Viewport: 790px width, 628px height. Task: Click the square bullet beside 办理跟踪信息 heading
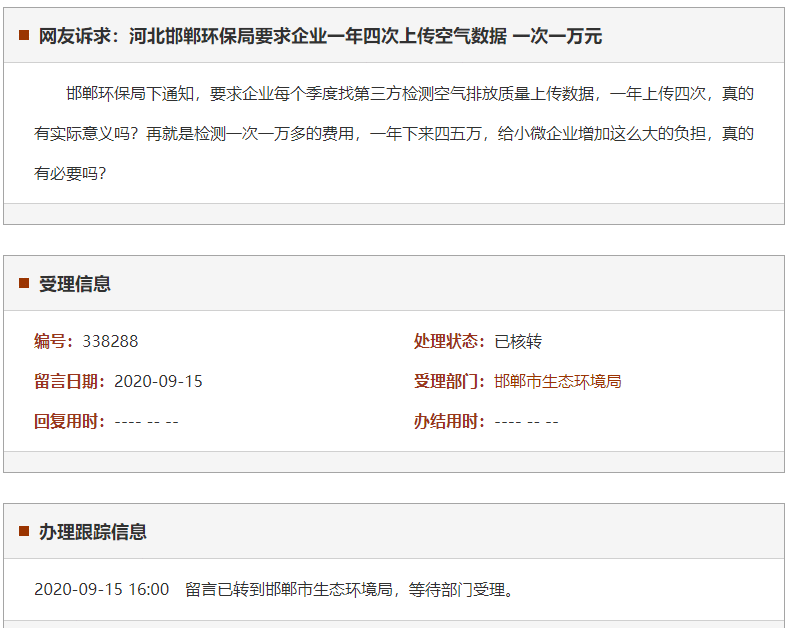click(x=24, y=532)
